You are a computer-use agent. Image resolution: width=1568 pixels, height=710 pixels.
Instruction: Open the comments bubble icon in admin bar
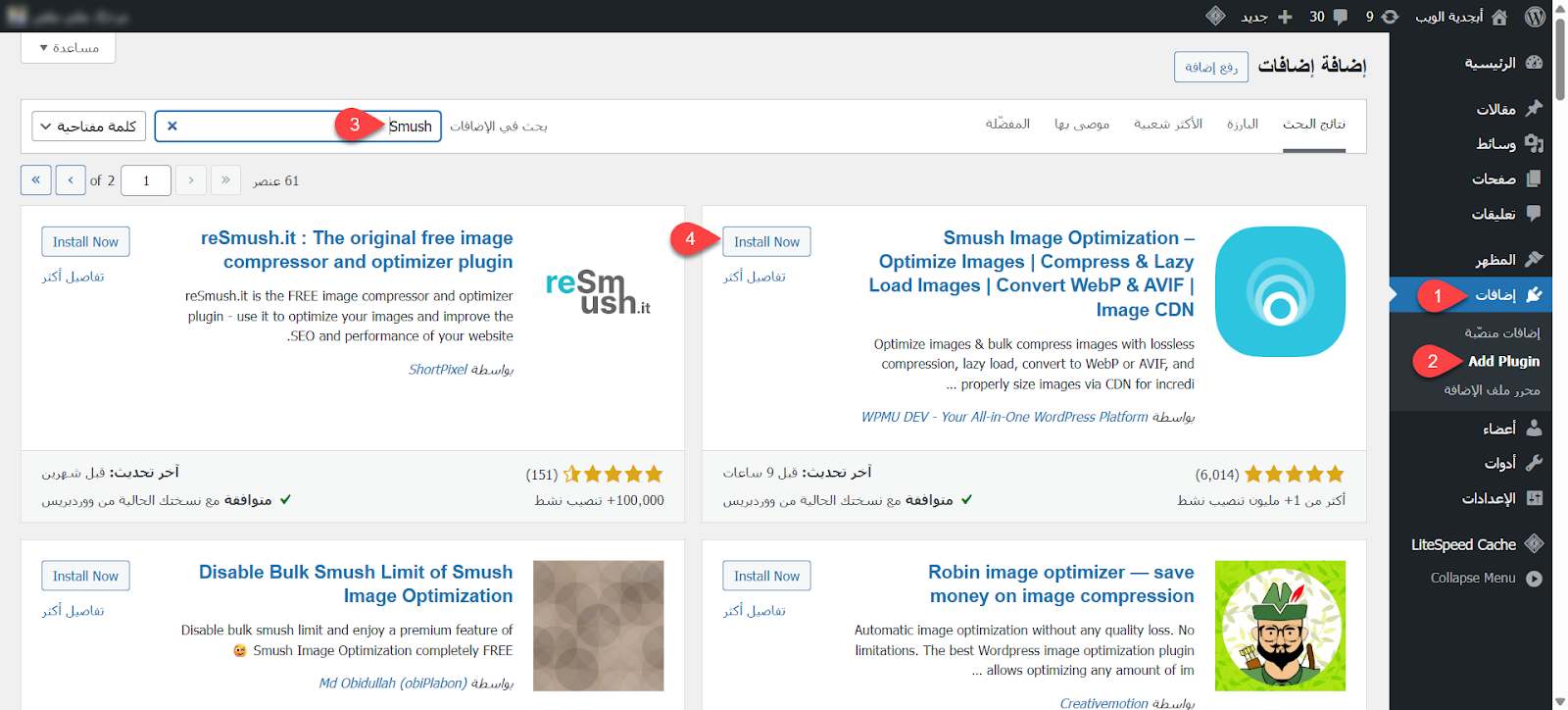[1340, 17]
